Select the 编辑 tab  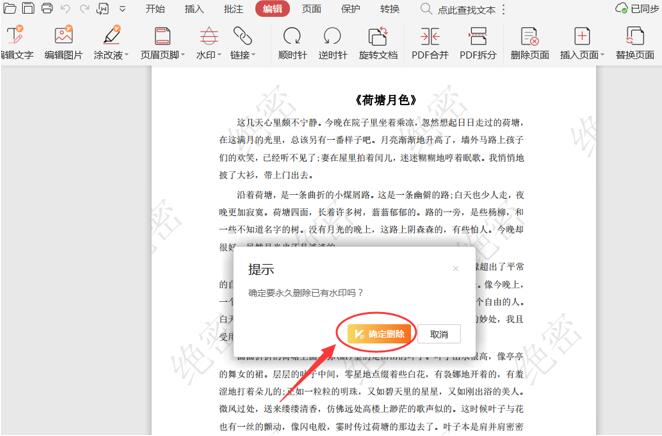coord(272,9)
